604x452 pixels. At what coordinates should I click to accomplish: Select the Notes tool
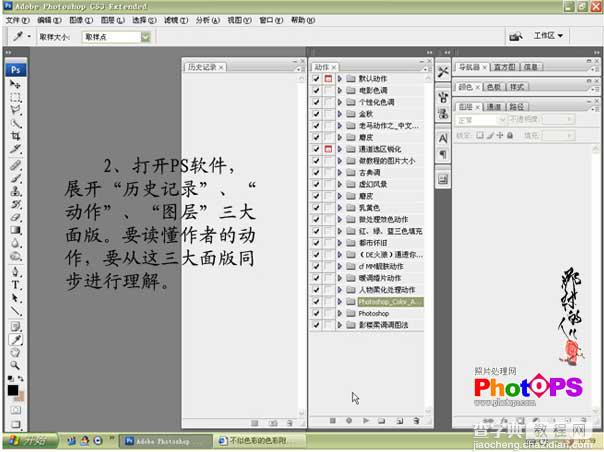pos(15,327)
